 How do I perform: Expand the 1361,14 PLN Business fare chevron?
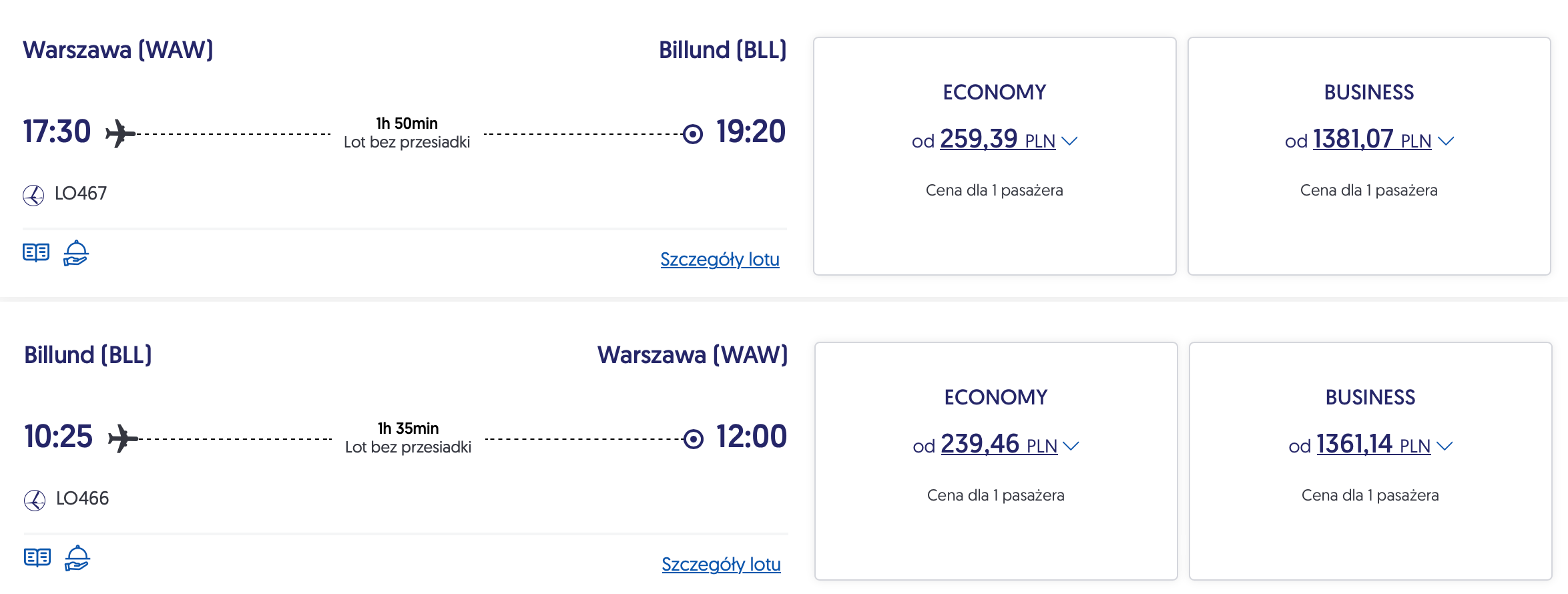click(1445, 446)
